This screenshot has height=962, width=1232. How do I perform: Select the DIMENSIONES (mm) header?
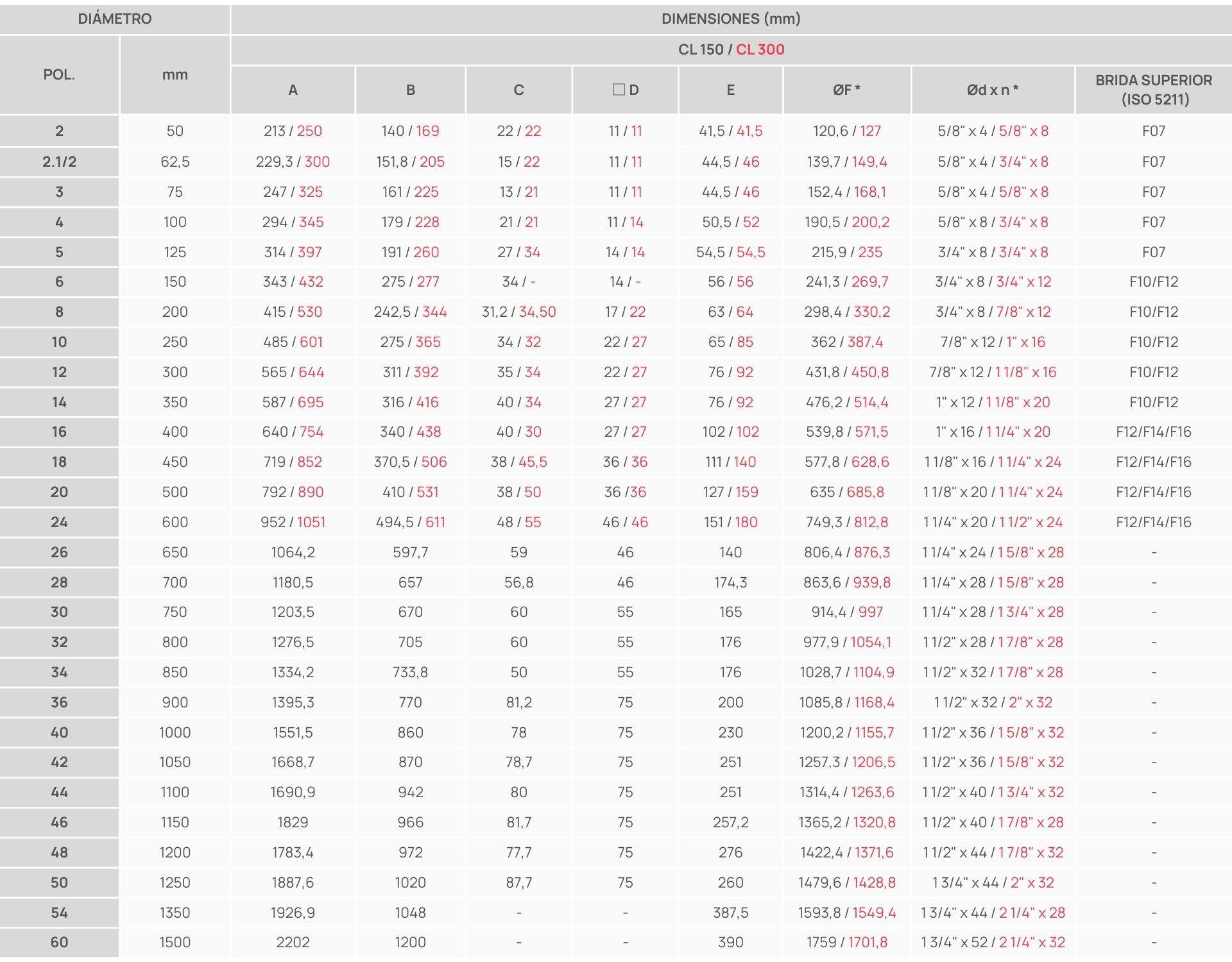click(x=731, y=19)
